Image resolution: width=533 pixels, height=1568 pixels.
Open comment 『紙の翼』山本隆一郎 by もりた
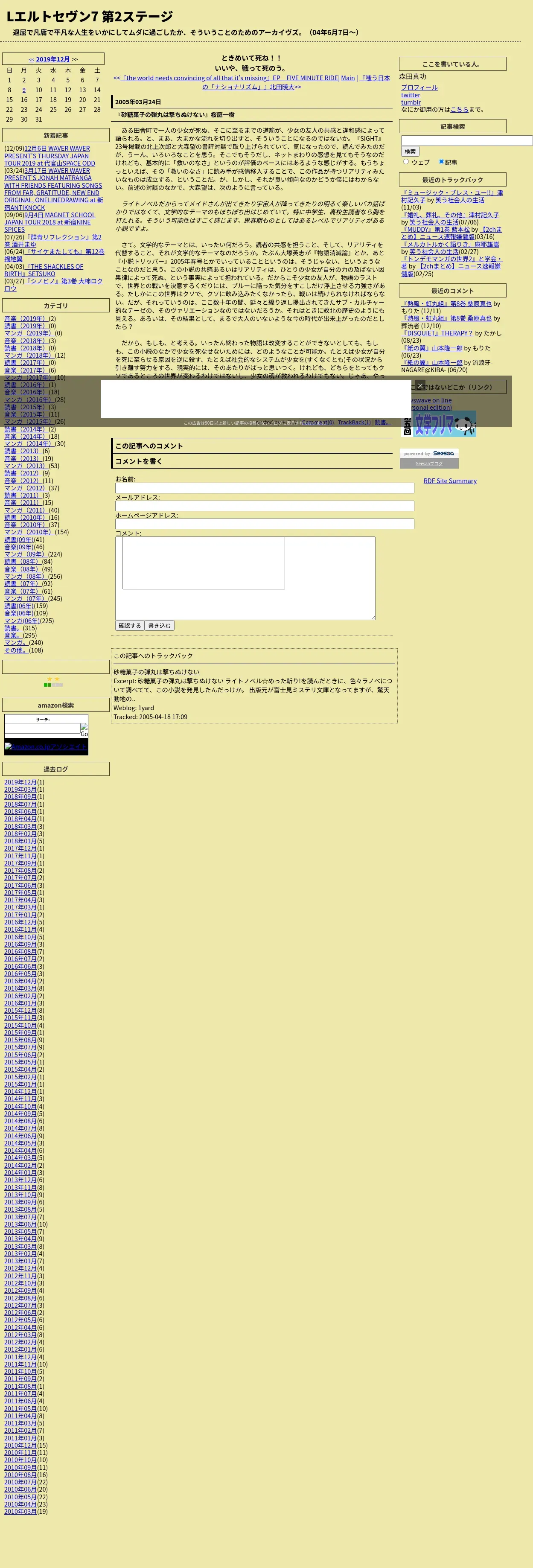pos(432,348)
